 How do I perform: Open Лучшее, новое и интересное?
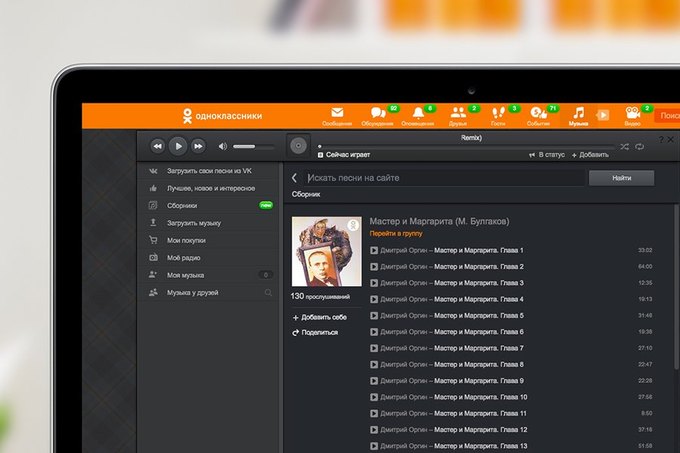click(209, 188)
